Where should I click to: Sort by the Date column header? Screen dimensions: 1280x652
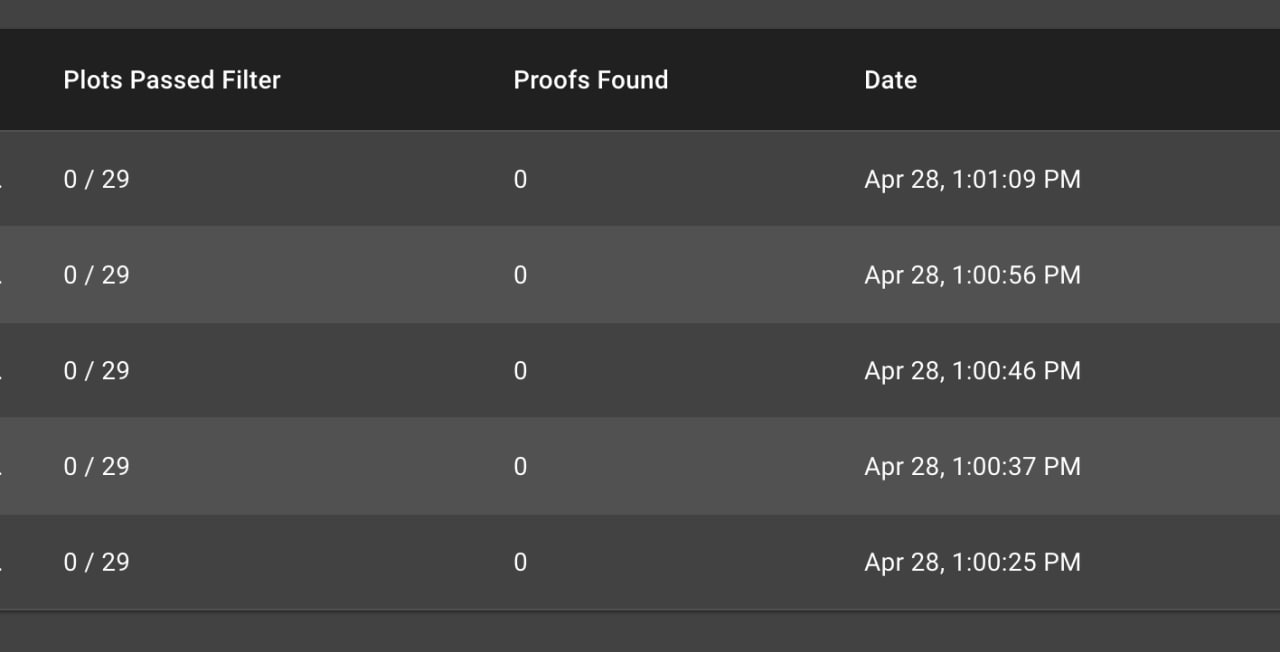click(890, 80)
